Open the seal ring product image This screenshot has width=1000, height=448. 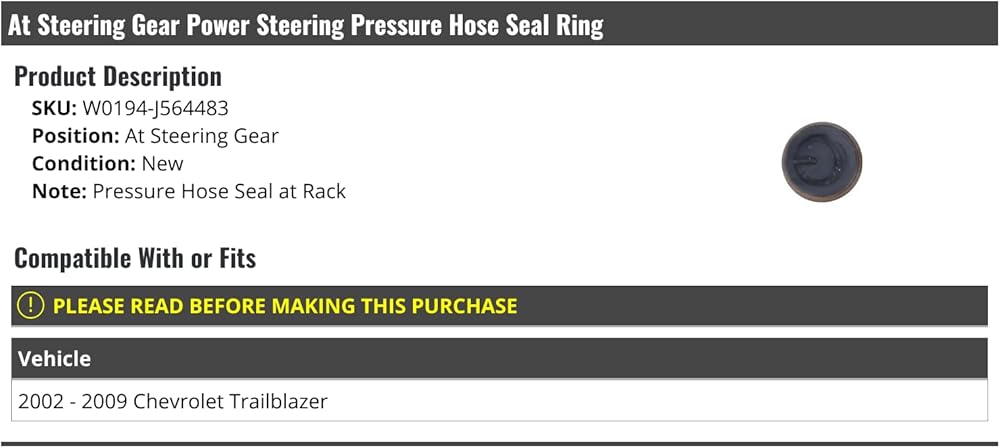point(821,161)
